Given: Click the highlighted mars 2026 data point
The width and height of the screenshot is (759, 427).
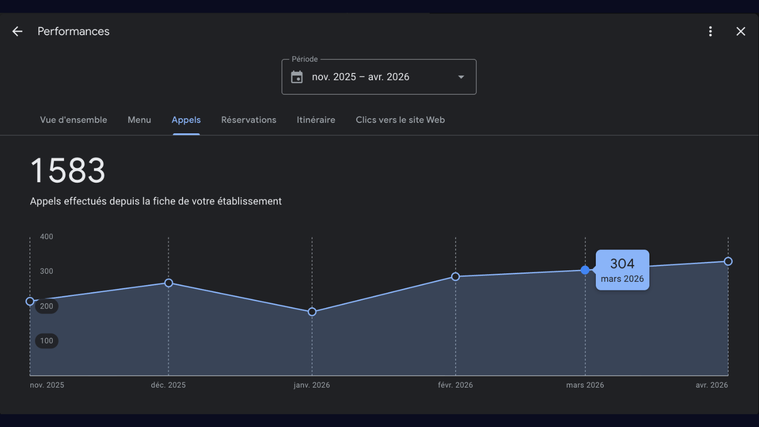Looking at the screenshot, I should (x=585, y=270).
